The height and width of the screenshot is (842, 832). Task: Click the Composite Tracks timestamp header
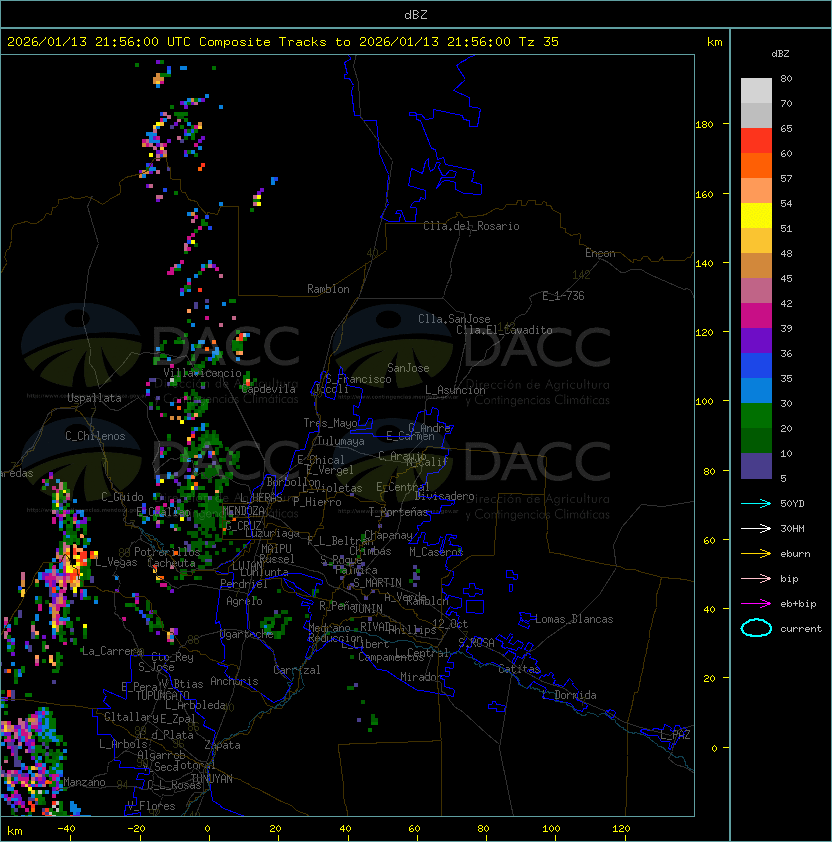pyautogui.click(x=283, y=42)
